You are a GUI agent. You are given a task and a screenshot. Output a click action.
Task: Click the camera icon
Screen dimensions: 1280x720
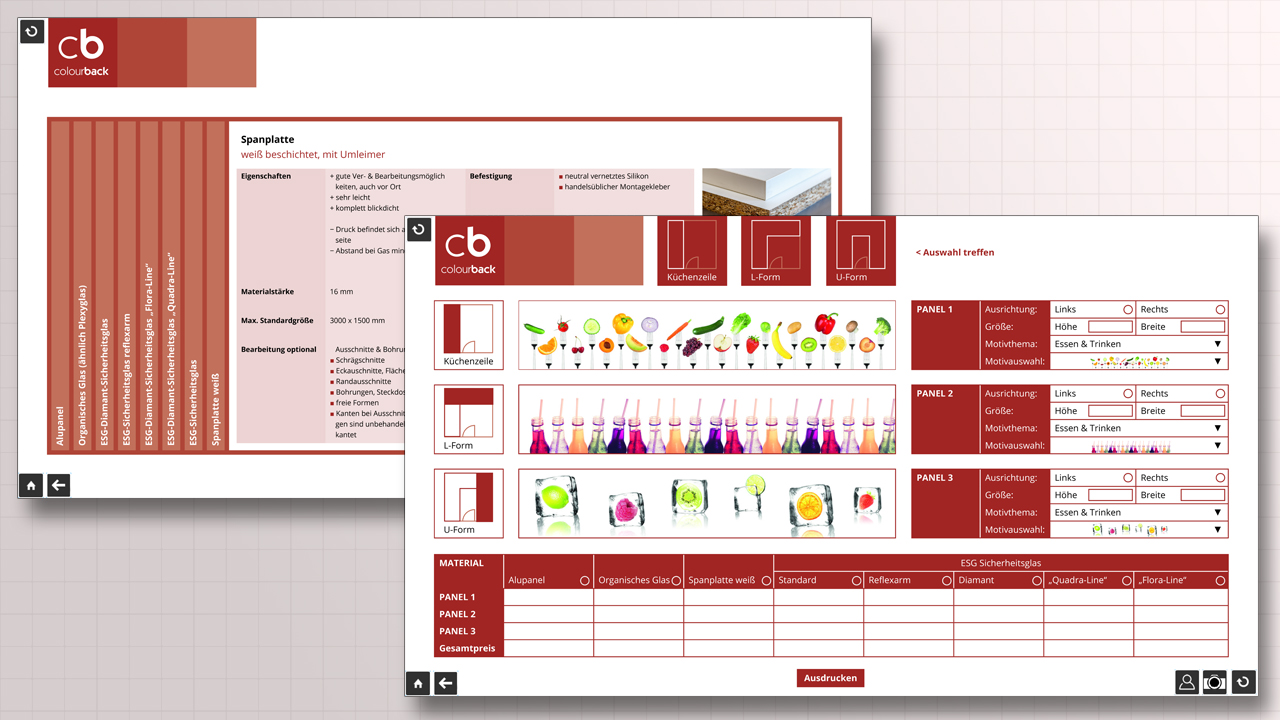pyautogui.click(x=1215, y=682)
